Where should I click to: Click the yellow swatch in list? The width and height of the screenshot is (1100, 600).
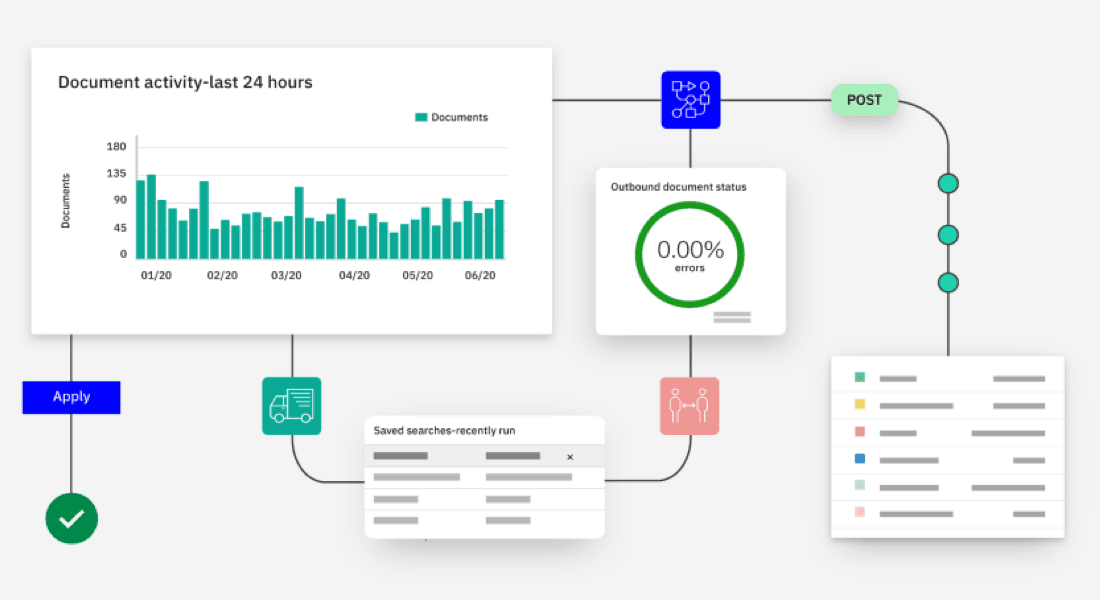pos(859,406)
